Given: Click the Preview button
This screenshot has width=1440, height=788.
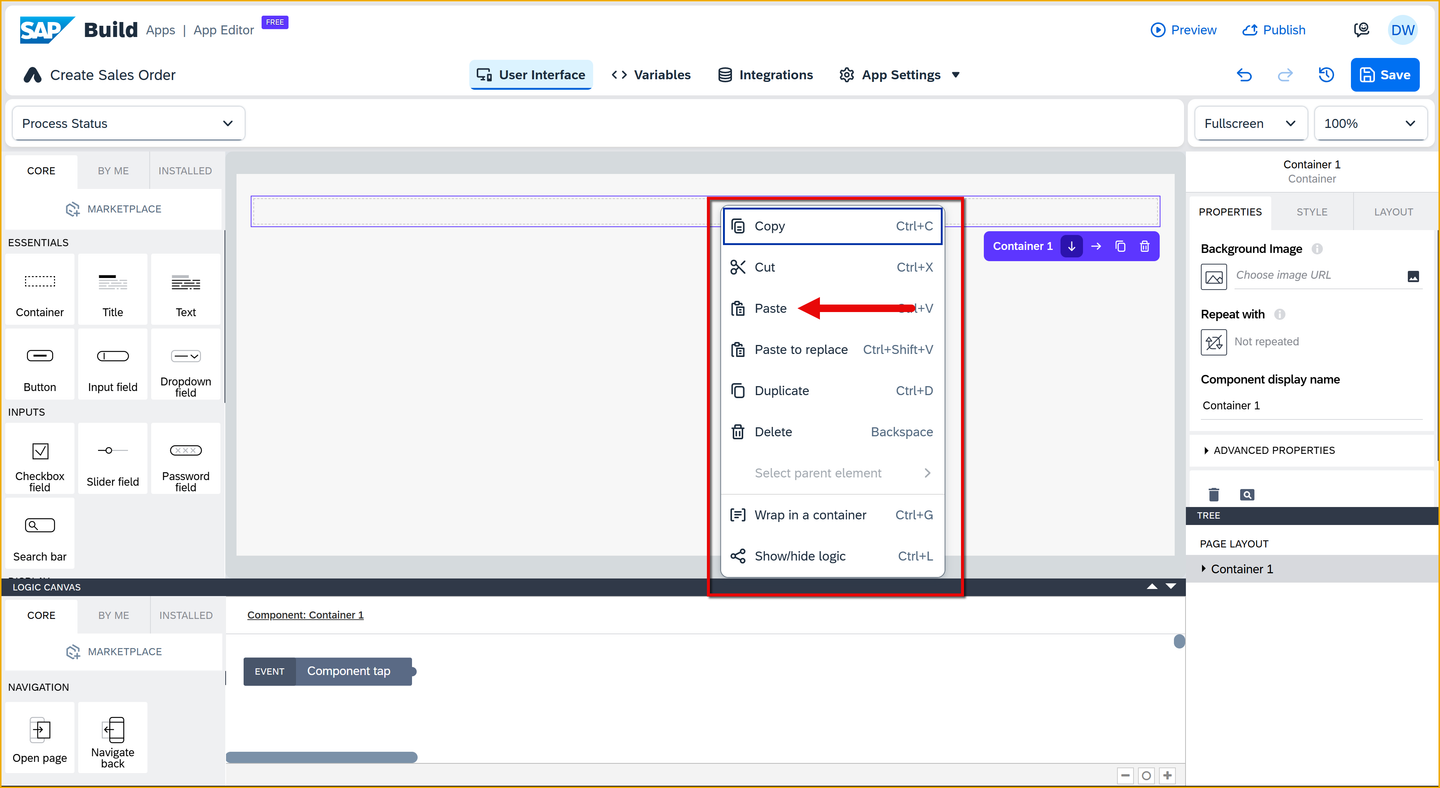Looking at the screenshot, I should (x=1184, y=30).
